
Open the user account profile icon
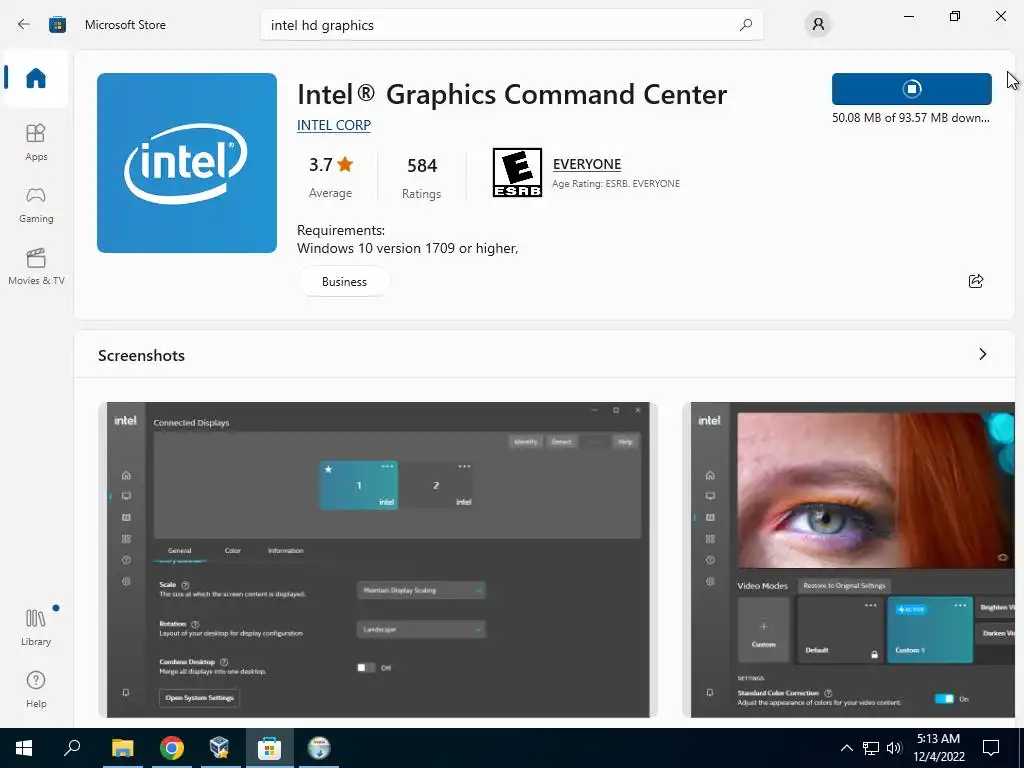click(818, 25)
